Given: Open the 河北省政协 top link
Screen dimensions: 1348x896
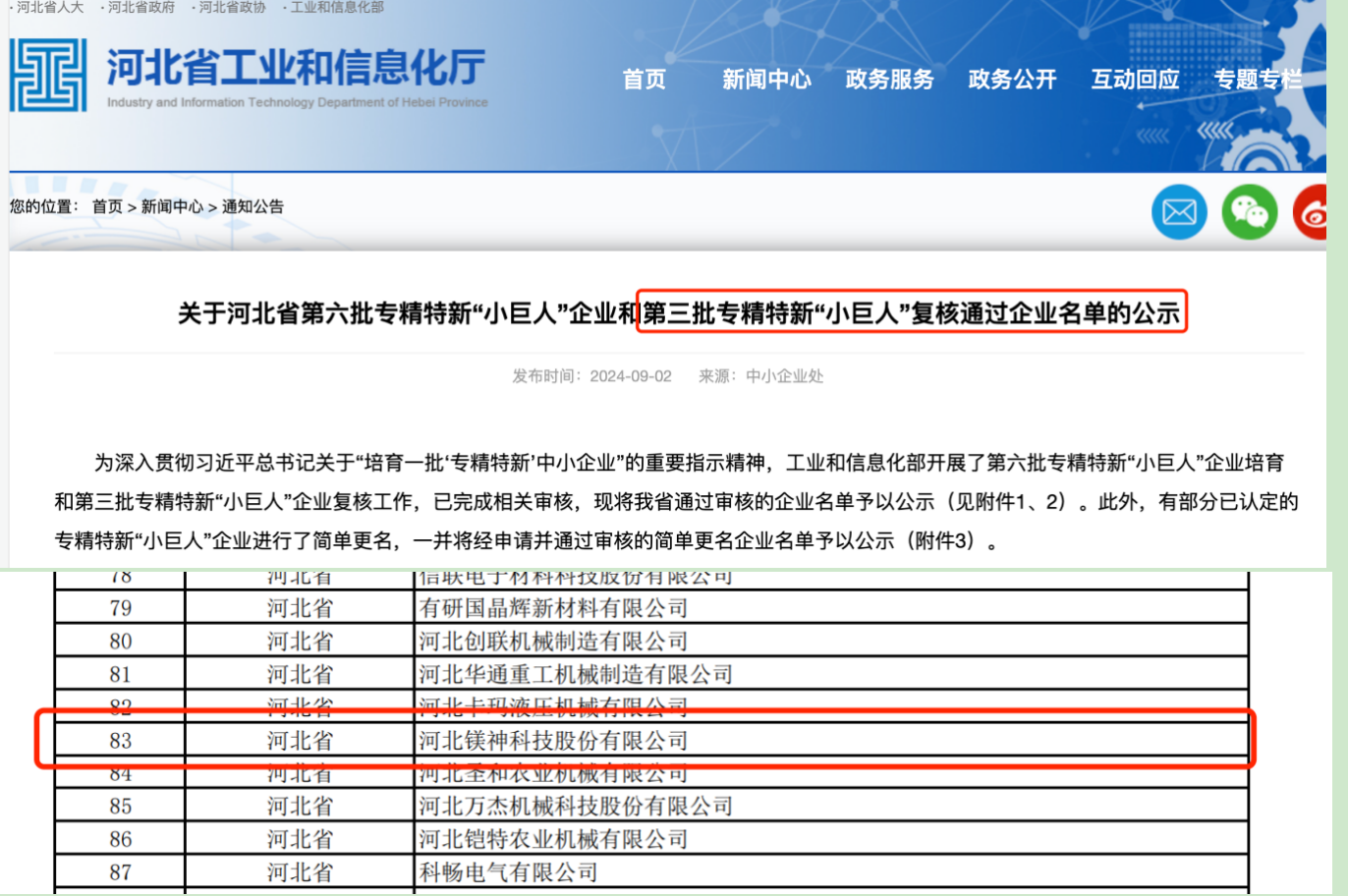Looking at the screenshot, I should pyautogui.click(x=232, y=8).
